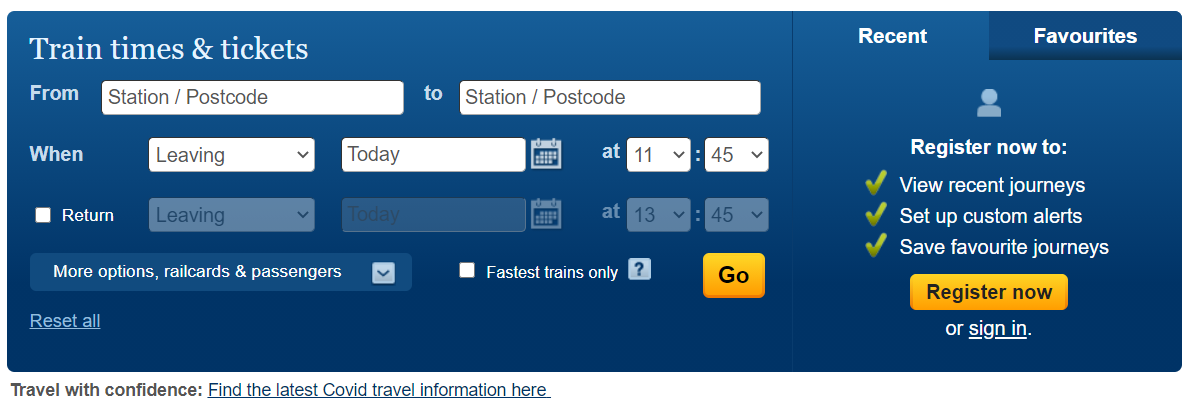Follow the sign in link
The height and width of the screenshot is (407, 1186).
tap(997, 328)
